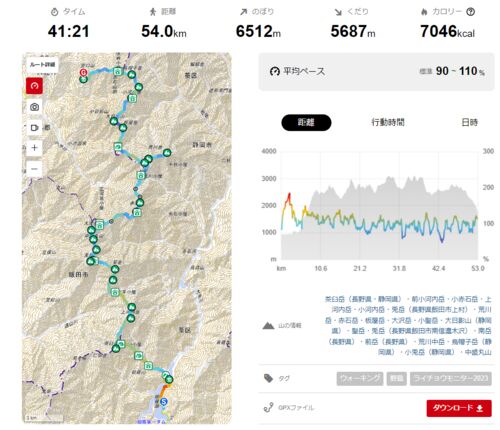Switch graph to 行動時間 tab
This screenshot has height=430, width=500.
click(388, 122)
